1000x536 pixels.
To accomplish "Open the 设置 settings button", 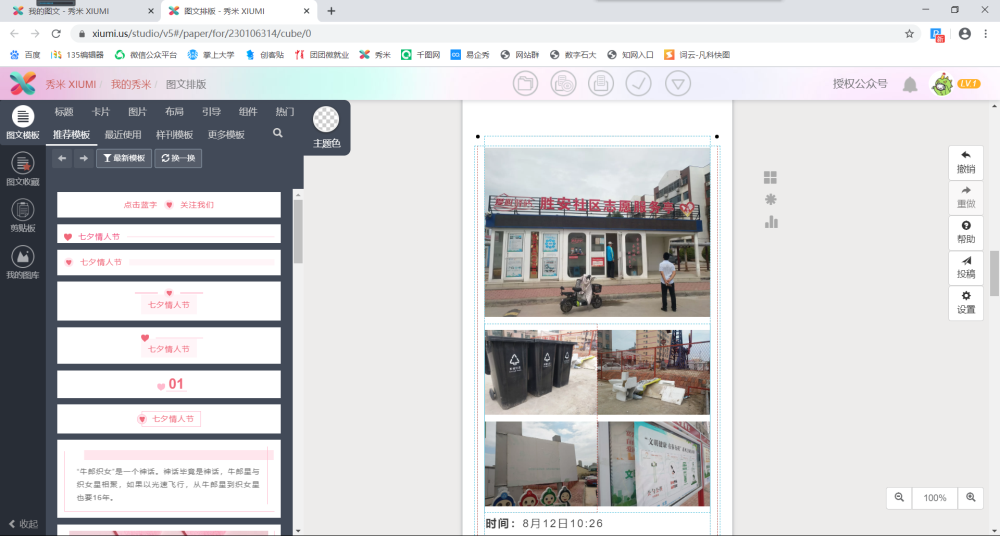I will [x=966, y=303].
